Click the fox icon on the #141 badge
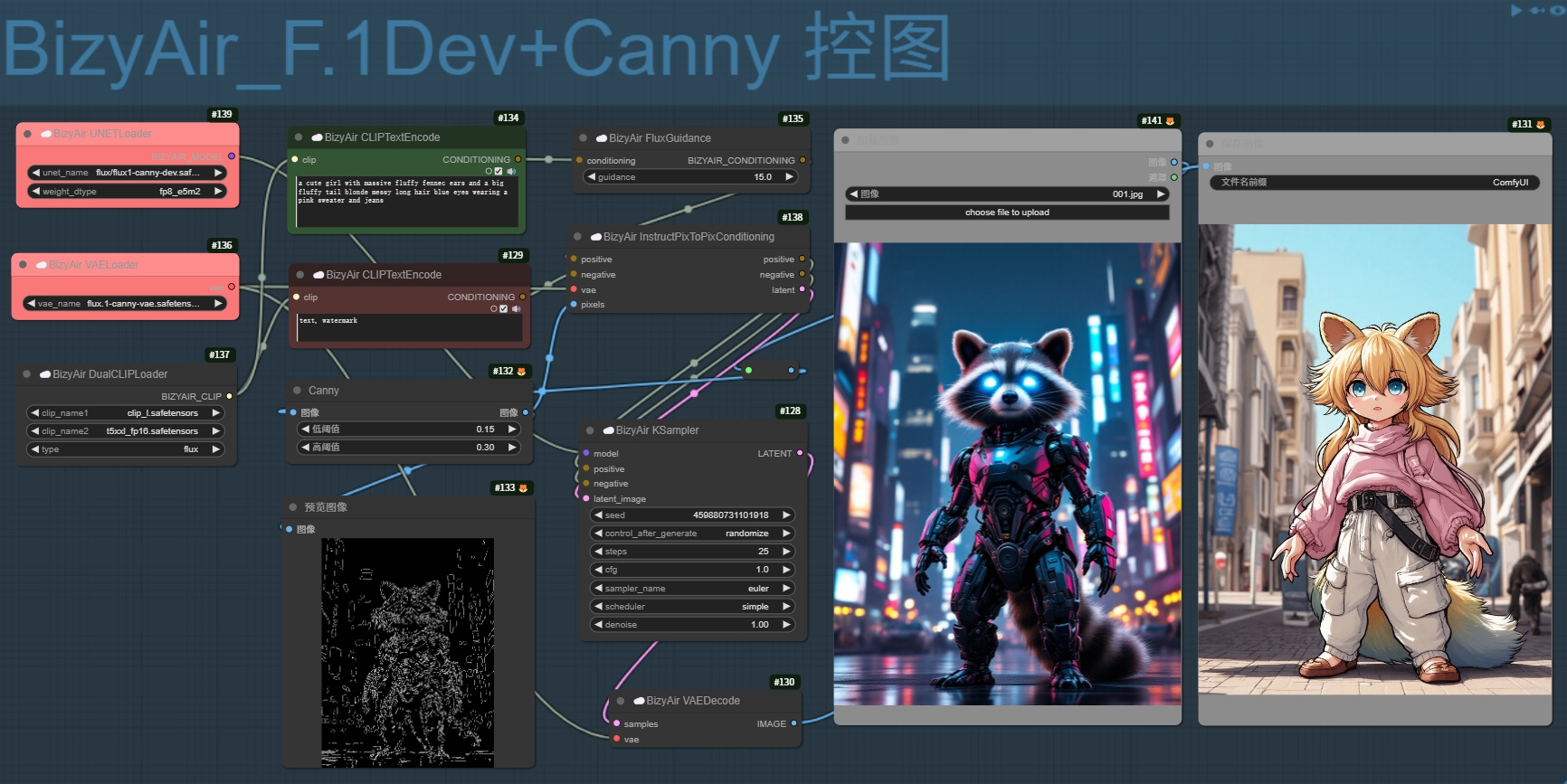Image resolution: width=1567 pixels, height=784 pixels. coord(1171,120)
